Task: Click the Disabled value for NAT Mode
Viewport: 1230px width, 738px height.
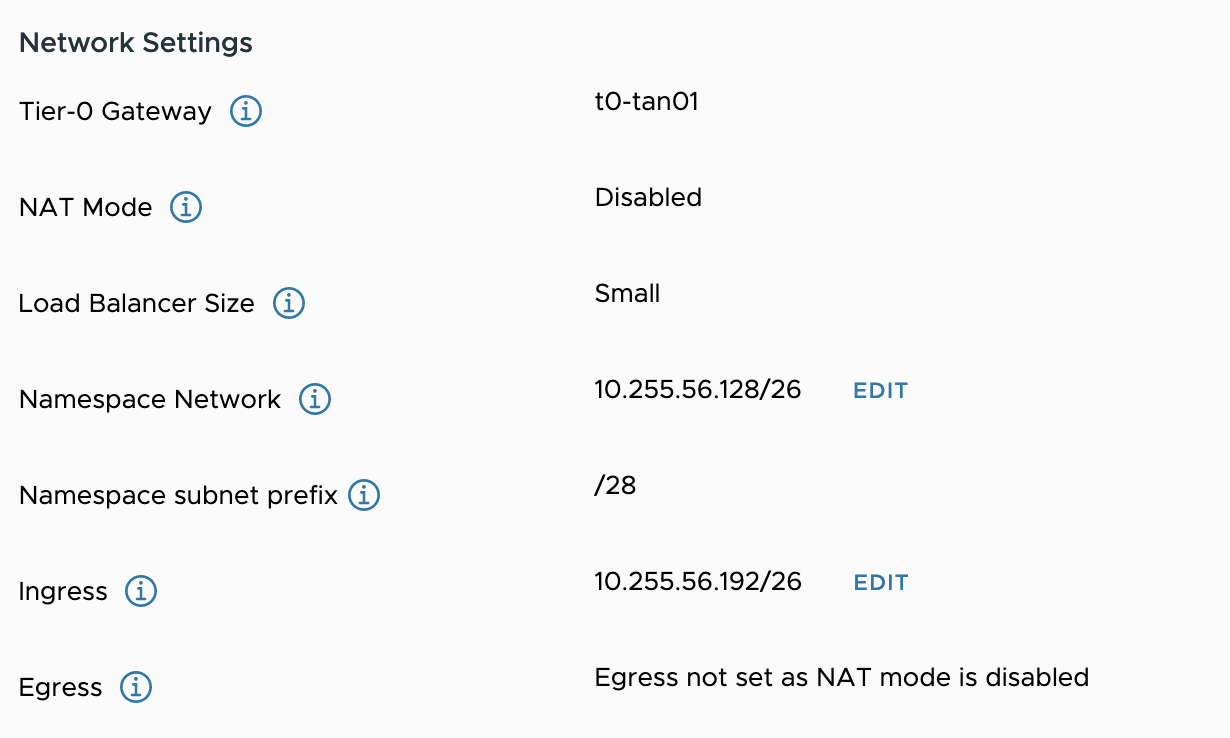Action: pos(648,197)
